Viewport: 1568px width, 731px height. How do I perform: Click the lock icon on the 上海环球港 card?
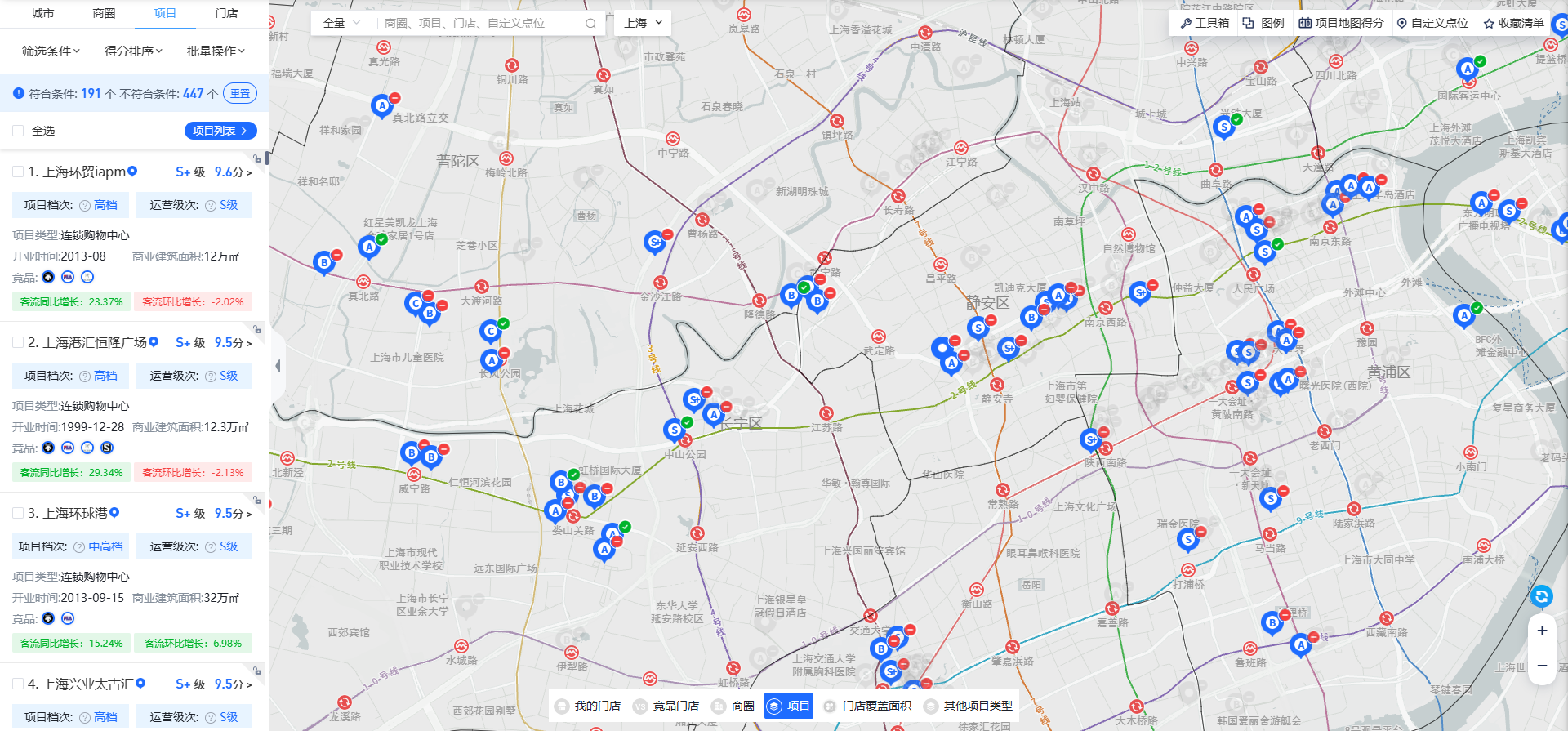pos(257,500)
